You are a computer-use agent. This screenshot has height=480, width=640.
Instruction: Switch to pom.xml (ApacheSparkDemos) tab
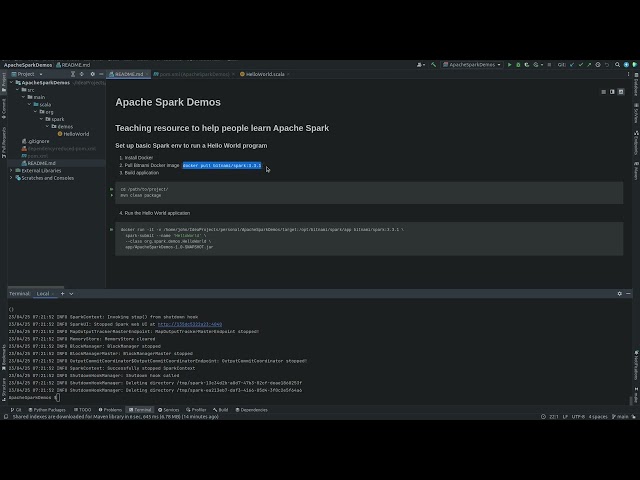pos(194,74)
